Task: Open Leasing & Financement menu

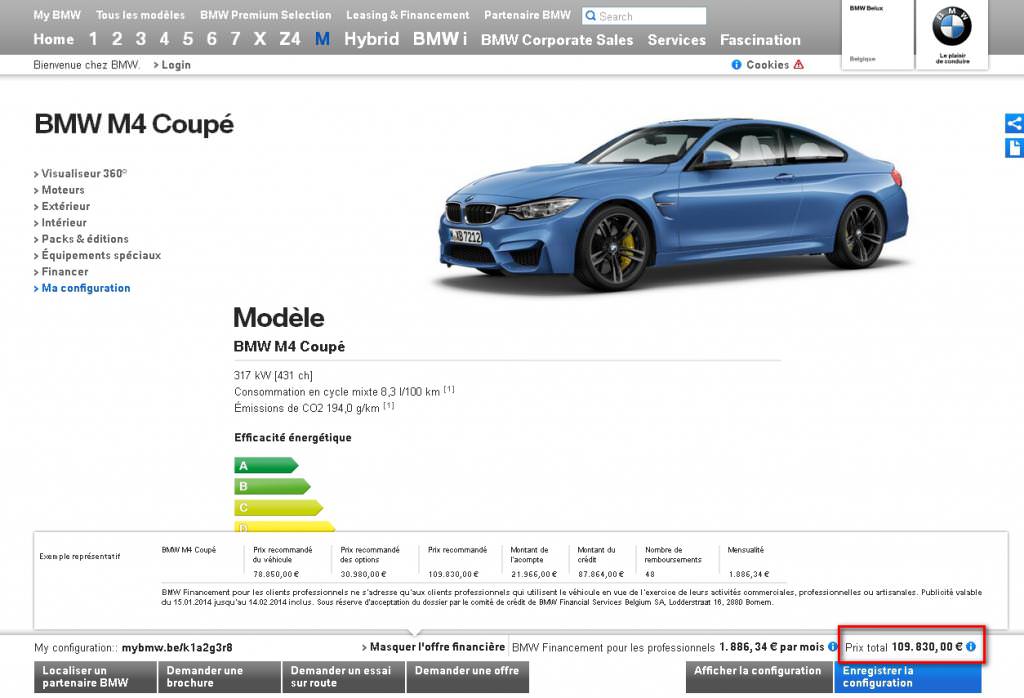Action: pyautogui.click(x=408, y=14)
